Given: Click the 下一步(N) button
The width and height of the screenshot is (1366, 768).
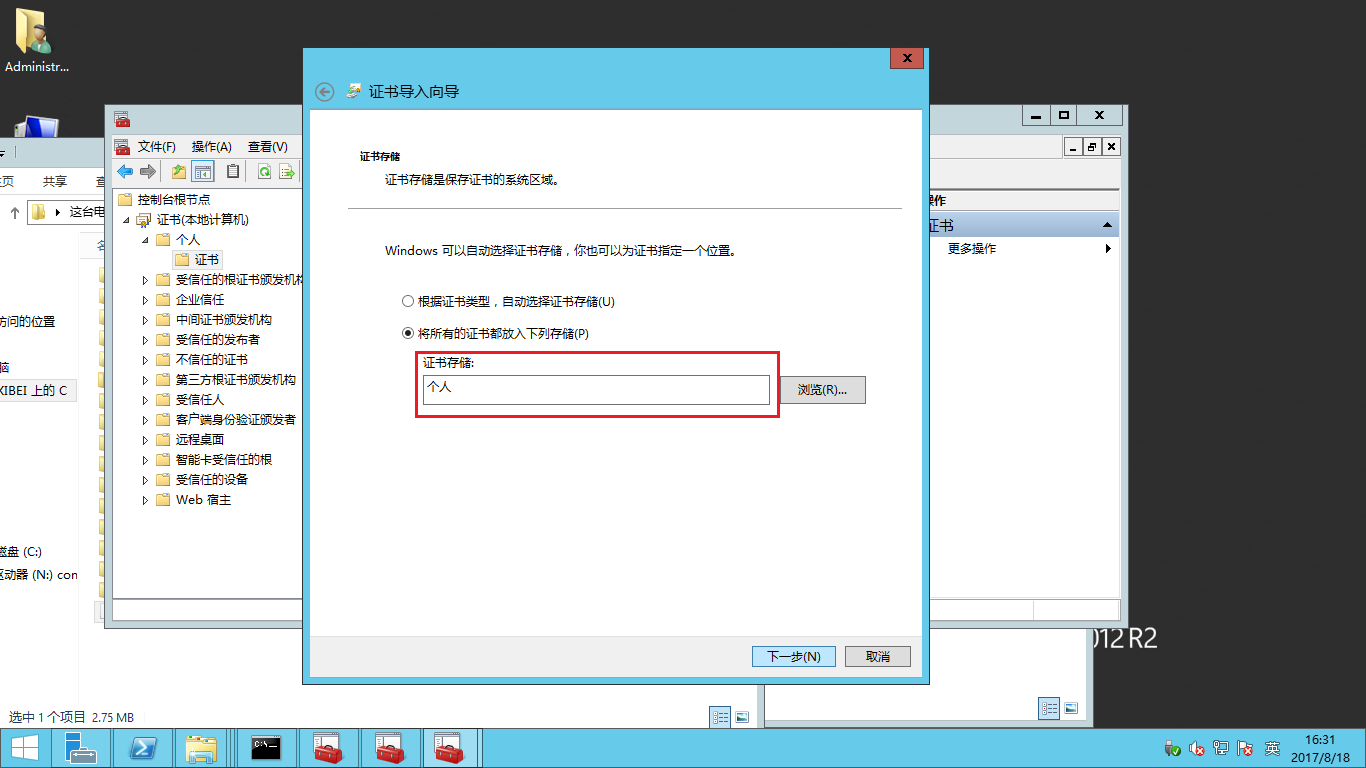Looking at the screenshot, I should point(793,656).
